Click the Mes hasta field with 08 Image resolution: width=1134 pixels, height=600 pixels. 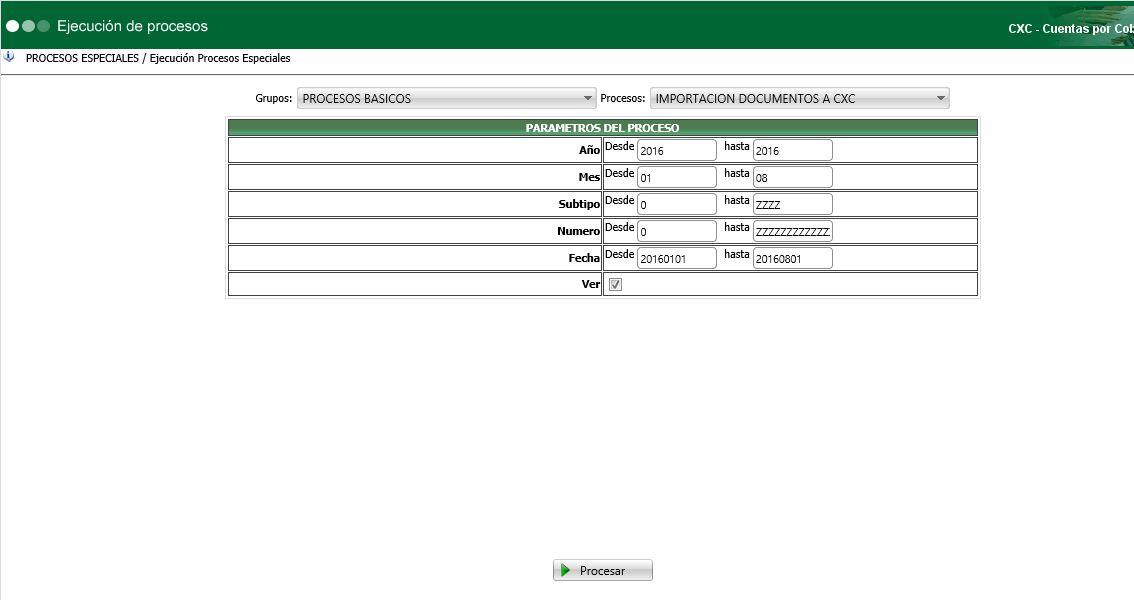point(793,177)
